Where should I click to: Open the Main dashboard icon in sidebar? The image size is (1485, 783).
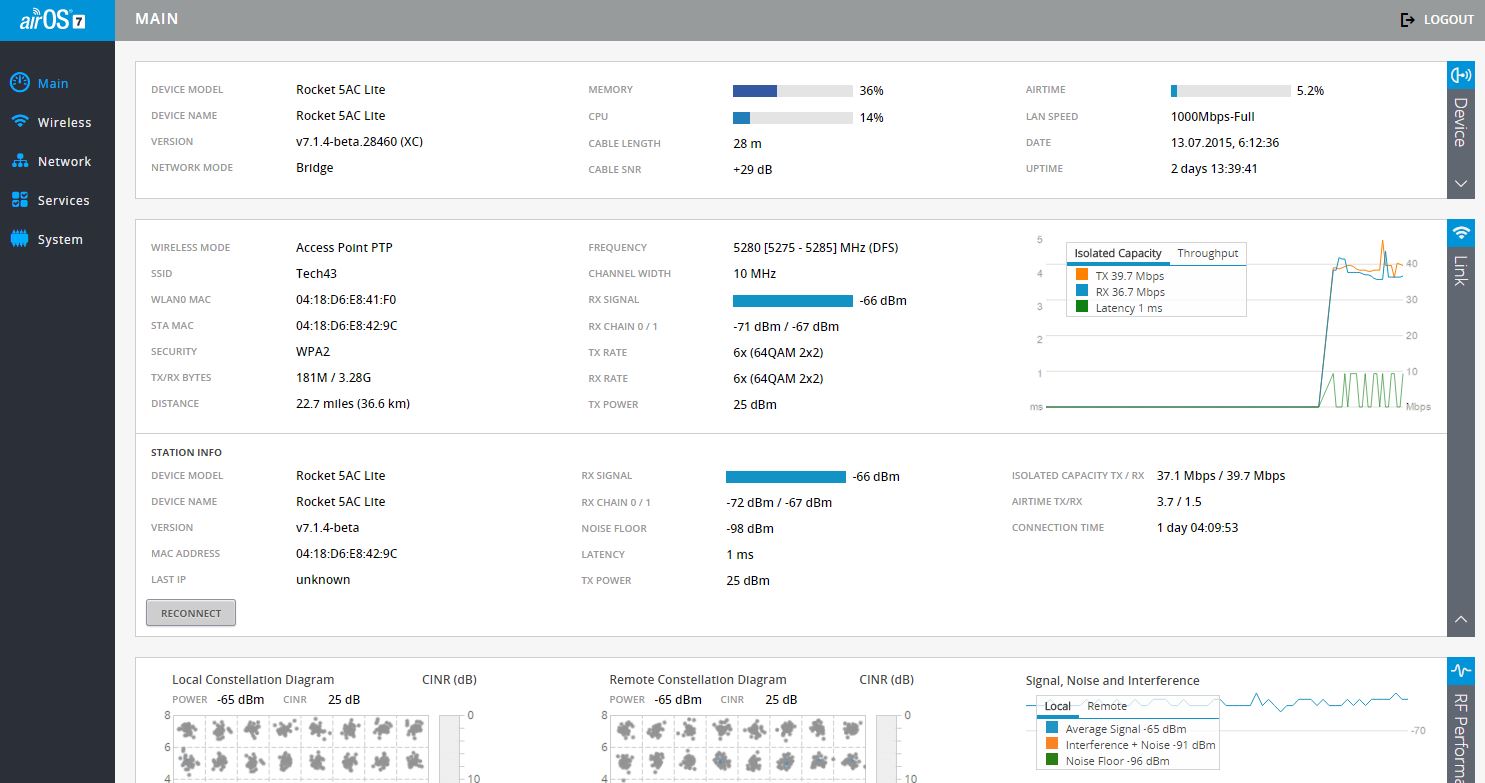18,83
